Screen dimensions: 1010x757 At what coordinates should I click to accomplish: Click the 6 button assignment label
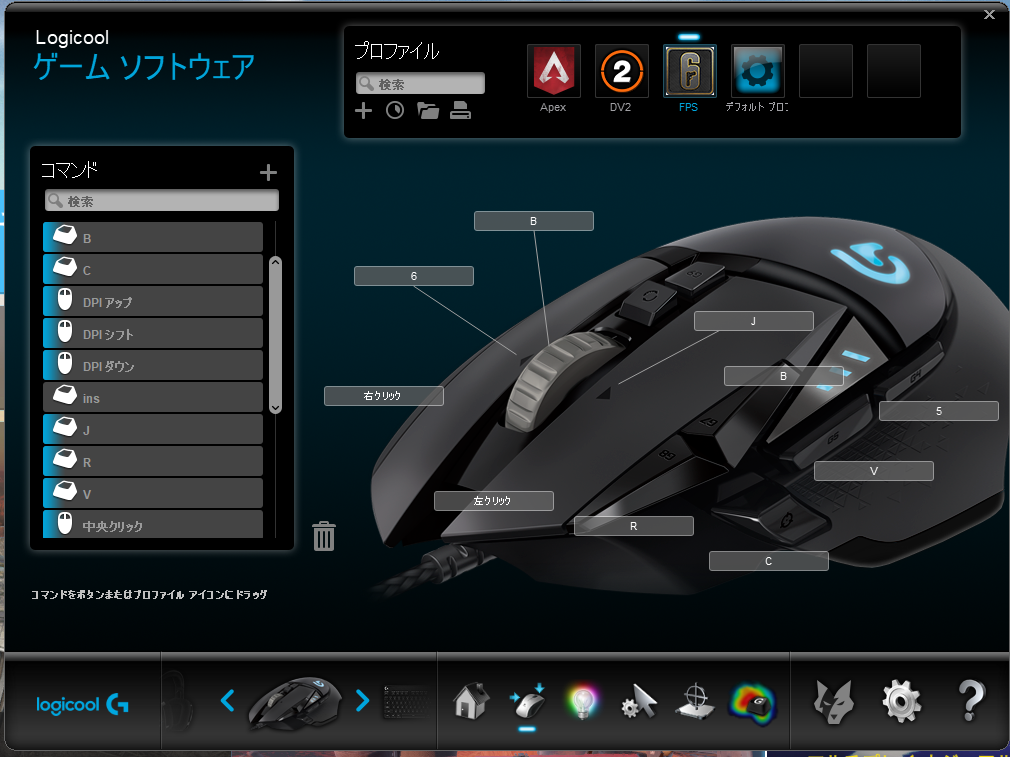(x=414, y=276)
